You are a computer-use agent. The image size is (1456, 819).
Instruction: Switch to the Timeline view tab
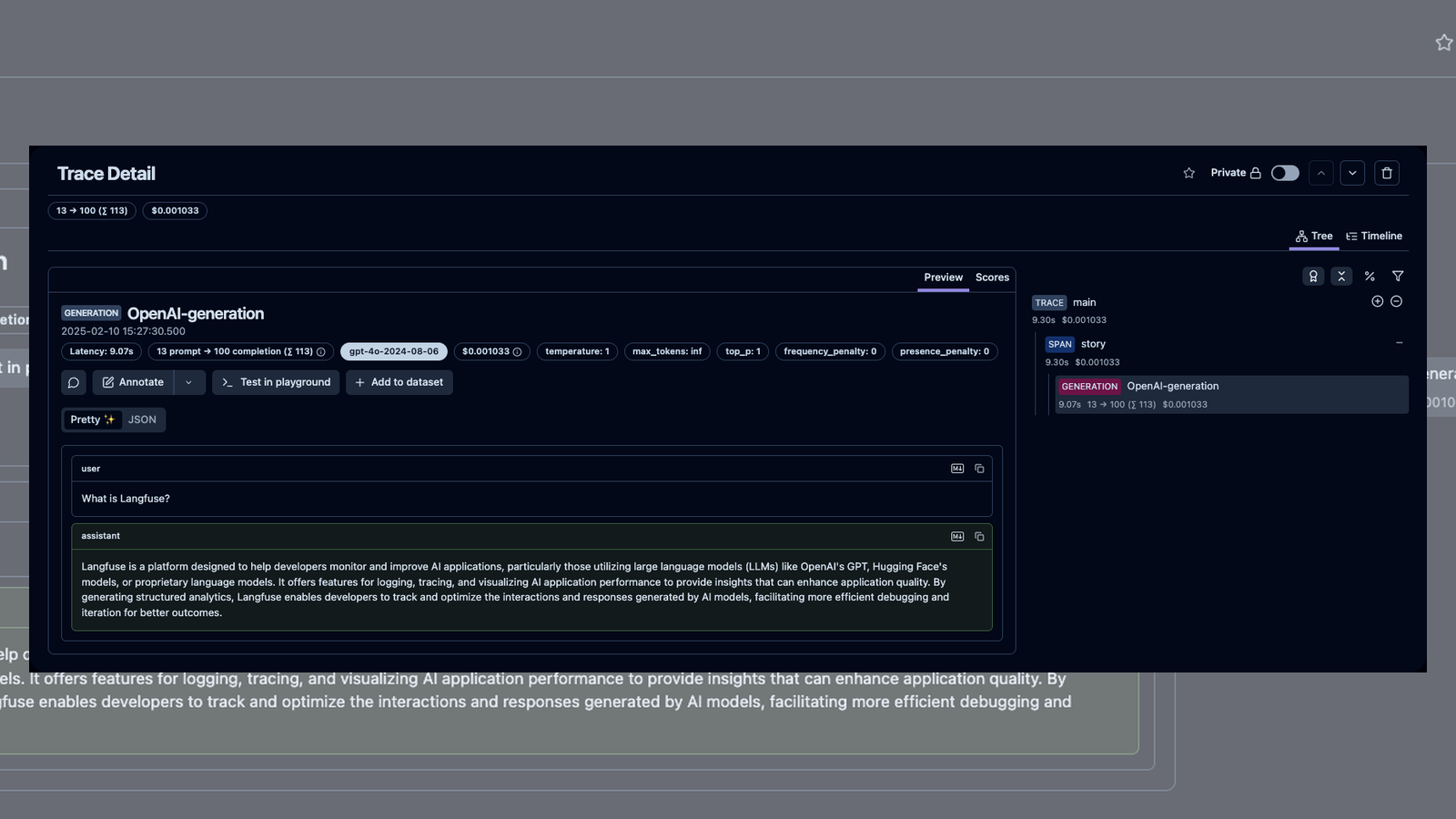tap(1374, 236)
